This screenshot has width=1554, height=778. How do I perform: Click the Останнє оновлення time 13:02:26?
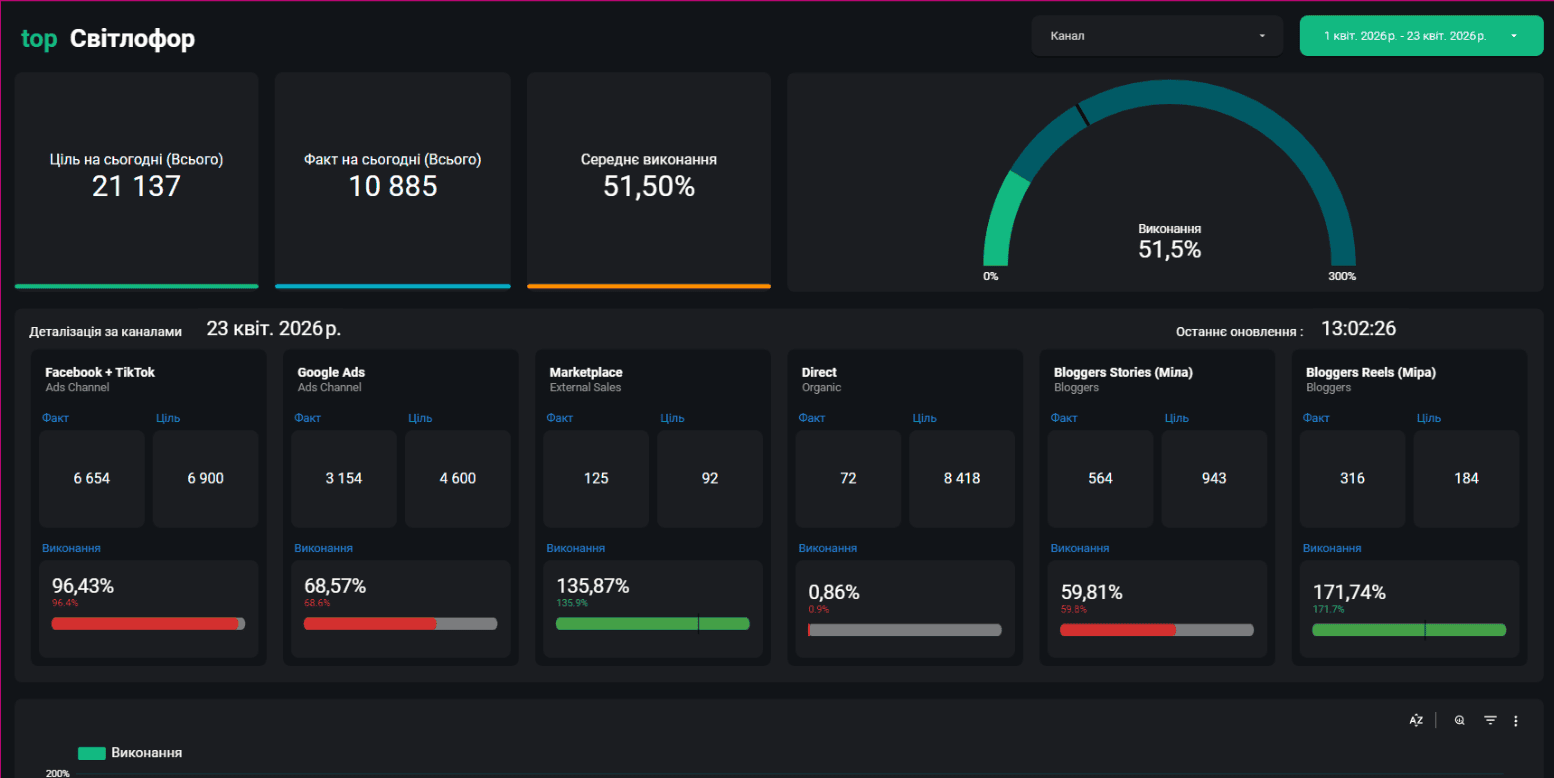(x=1359, y=328)
